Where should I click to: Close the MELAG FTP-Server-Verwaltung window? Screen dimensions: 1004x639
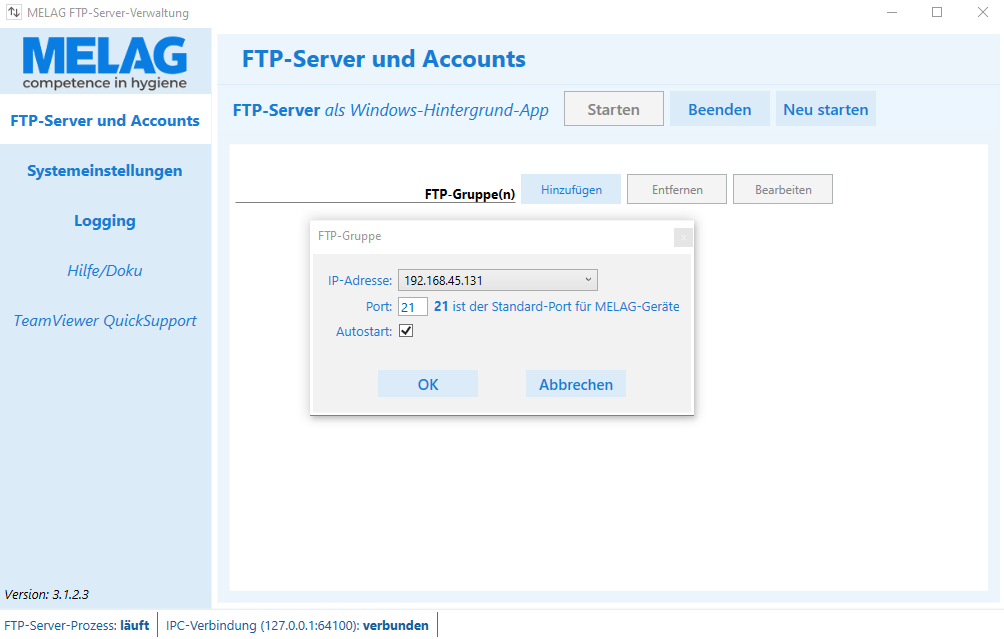[x=982, y=12]
